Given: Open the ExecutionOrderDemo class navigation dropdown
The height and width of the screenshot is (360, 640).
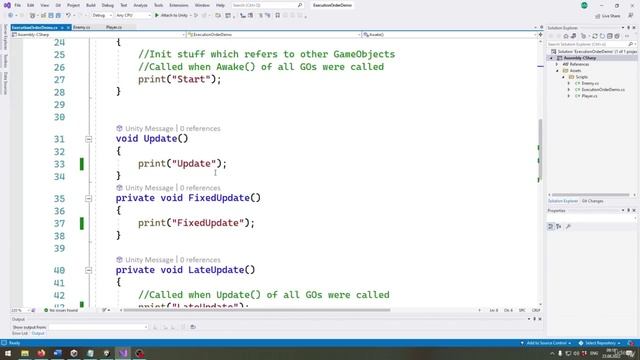Looking at the screenshot, I should tap(273, 35).
